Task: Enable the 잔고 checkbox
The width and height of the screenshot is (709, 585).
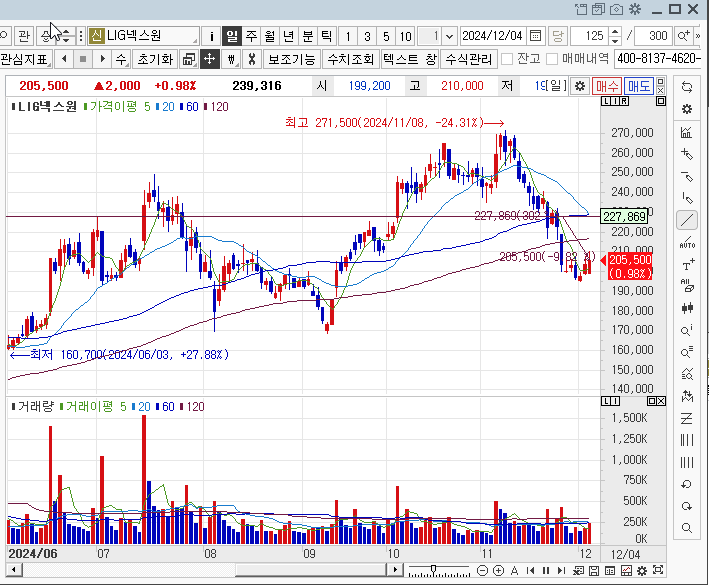Action: (x=507, y=59)
